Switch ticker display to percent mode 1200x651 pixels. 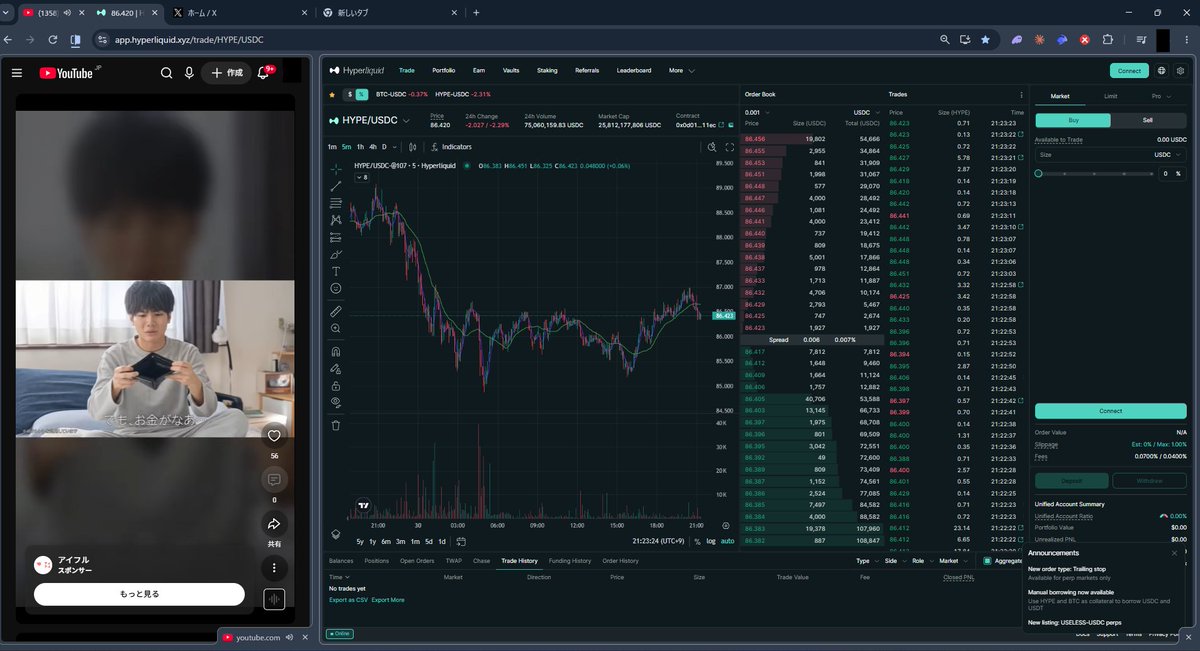362,95
